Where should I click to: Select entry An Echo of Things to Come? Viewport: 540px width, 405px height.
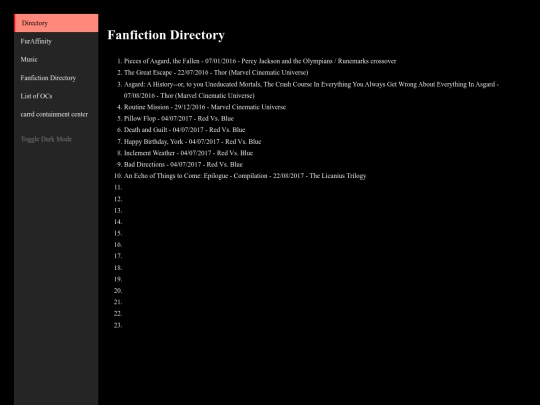pyautogui.click(x=245, y=175)
